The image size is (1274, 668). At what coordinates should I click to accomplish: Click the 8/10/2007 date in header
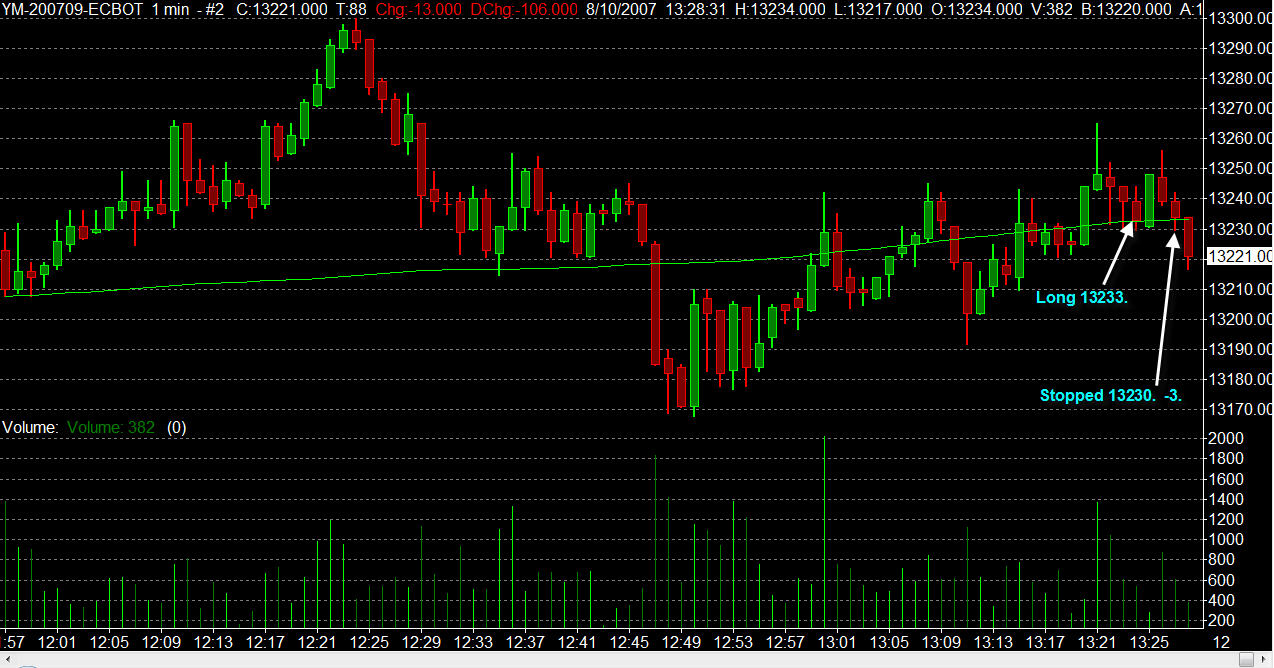[620, 9]
